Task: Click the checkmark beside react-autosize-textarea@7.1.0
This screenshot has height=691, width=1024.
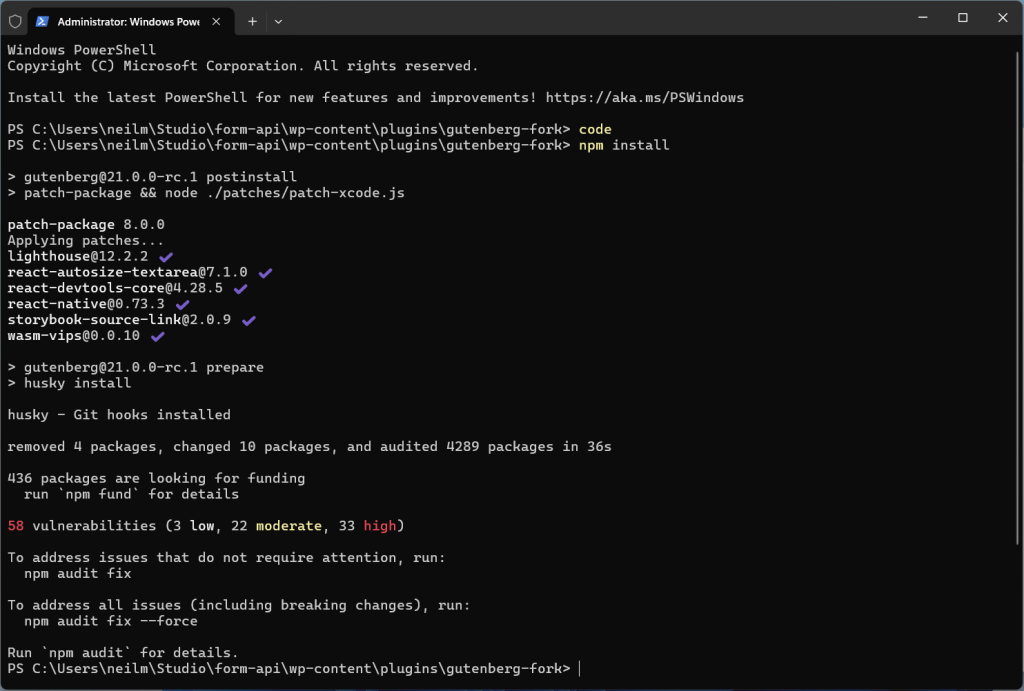Action: [265, 273]
